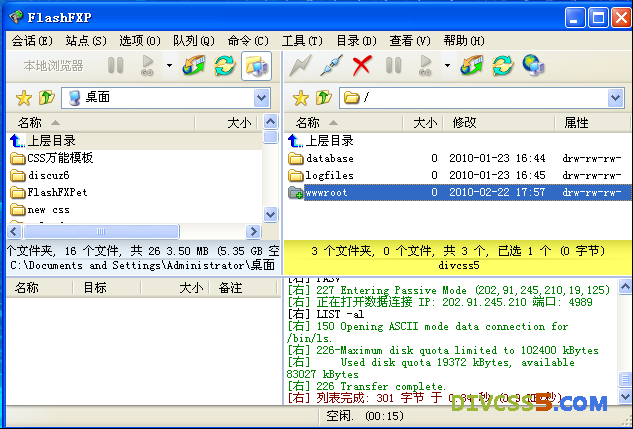633x429 pixels.
Task: Click database date 2010-01-23 16:44
Action: point(497,158)
